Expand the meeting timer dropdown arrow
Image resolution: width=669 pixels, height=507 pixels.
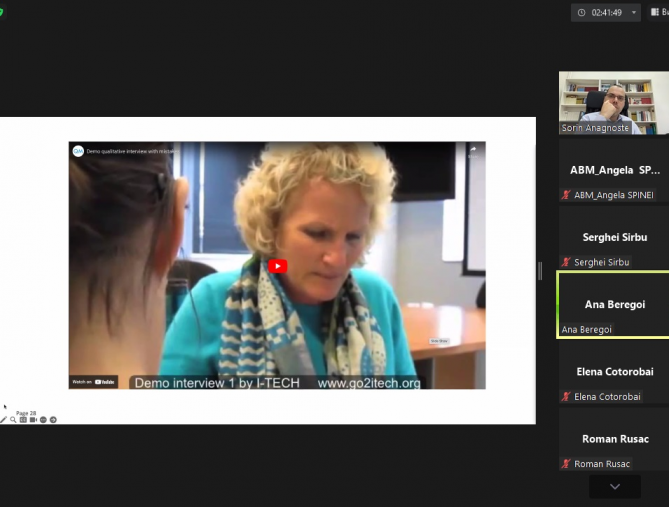632,13
